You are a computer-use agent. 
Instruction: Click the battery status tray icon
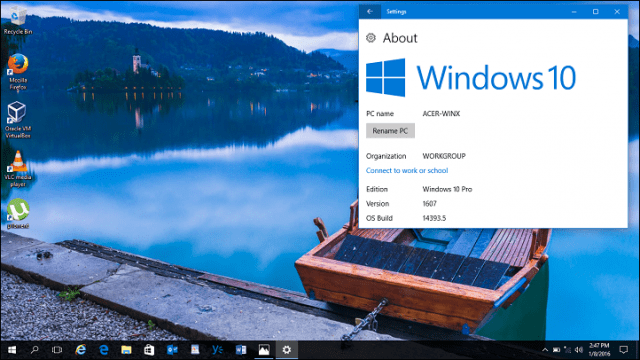556,350
